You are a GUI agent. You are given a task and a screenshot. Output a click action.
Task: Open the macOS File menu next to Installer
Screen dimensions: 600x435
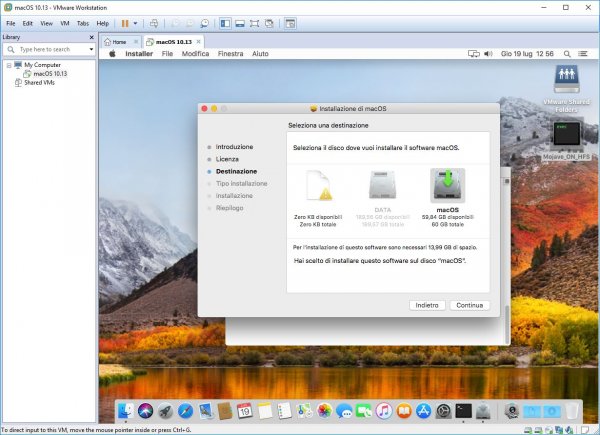167,54
